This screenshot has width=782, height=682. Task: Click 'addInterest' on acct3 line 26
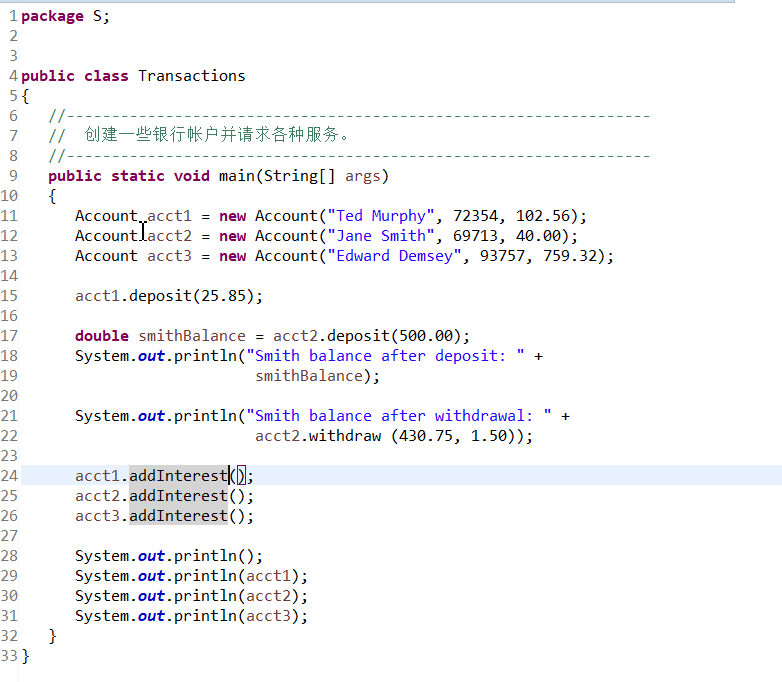click(x=179, y=515)
